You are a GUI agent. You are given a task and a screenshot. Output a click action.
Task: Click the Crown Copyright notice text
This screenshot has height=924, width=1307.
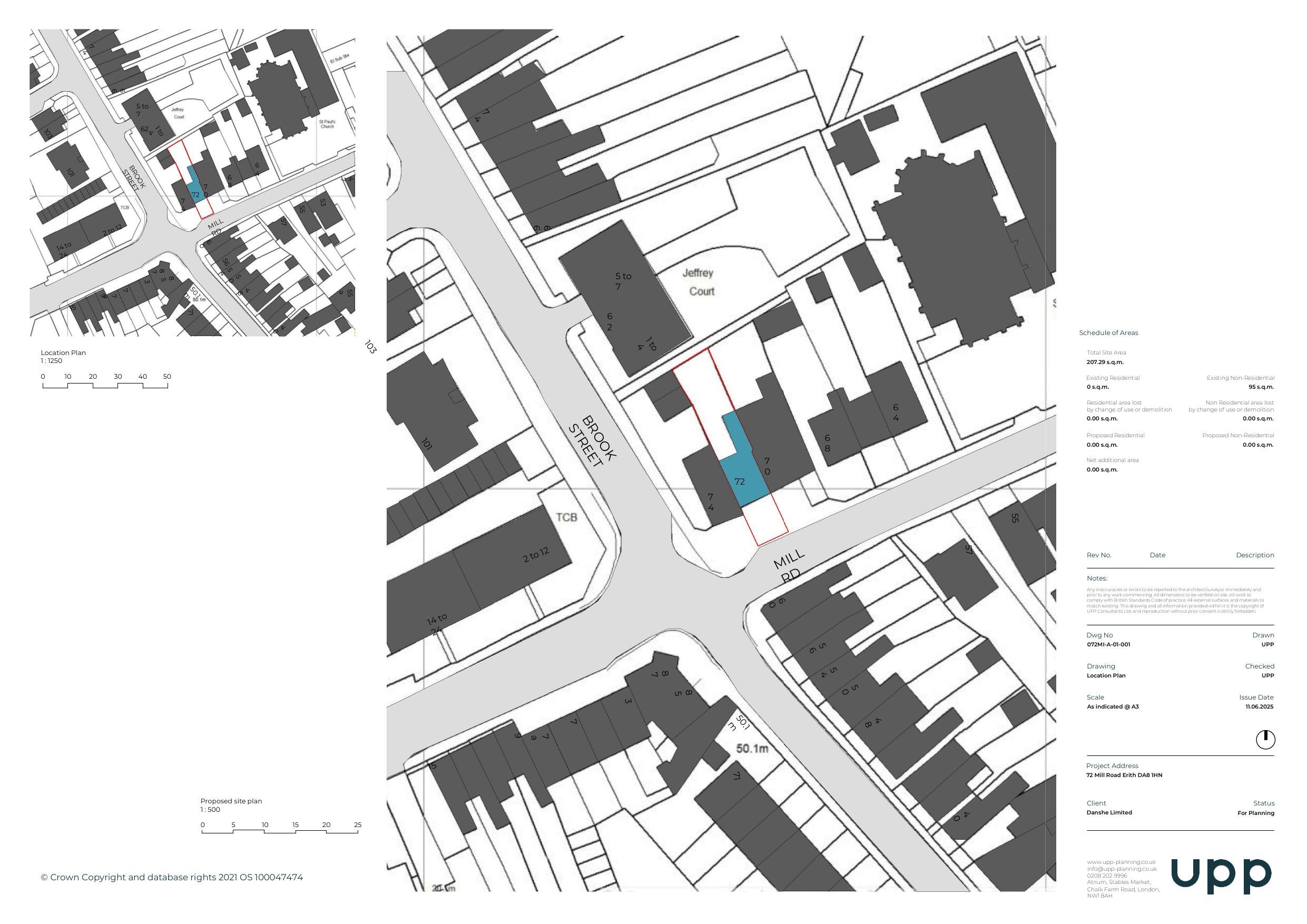[x=171, y=877]
